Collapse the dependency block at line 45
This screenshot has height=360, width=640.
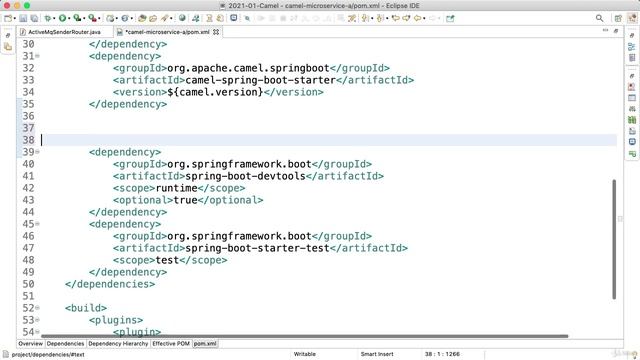[38, 224]
